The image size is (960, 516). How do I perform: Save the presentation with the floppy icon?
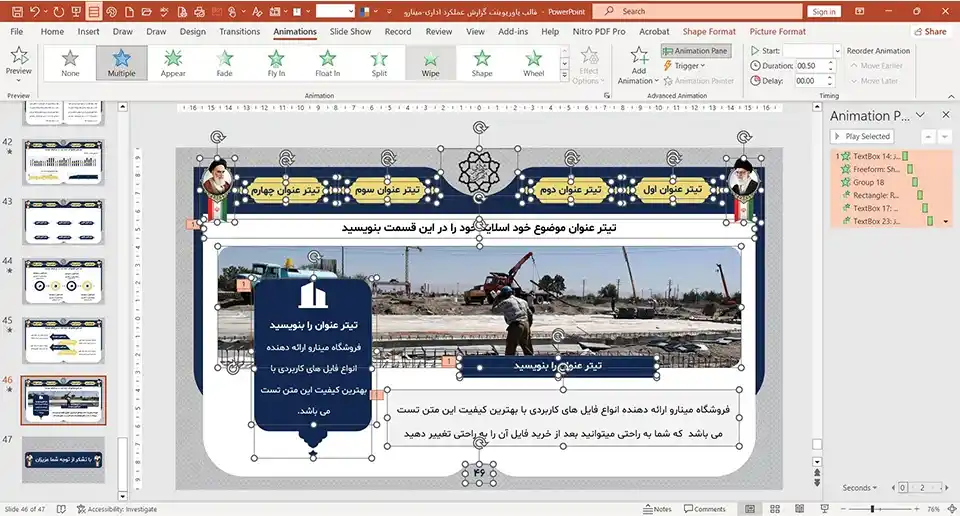coord(17,12)
